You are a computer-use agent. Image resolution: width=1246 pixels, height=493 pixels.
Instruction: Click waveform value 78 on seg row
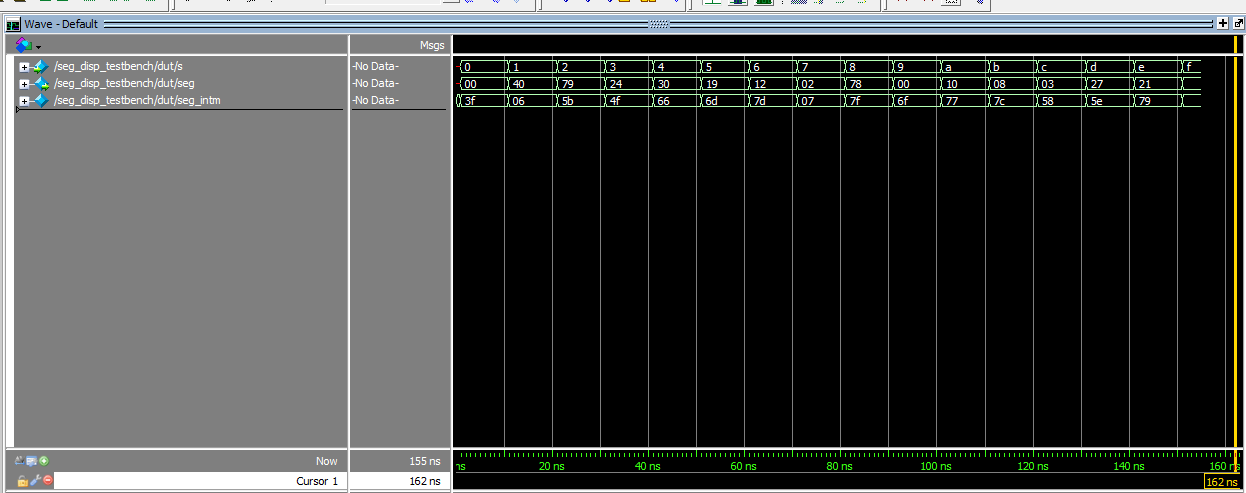854,84
